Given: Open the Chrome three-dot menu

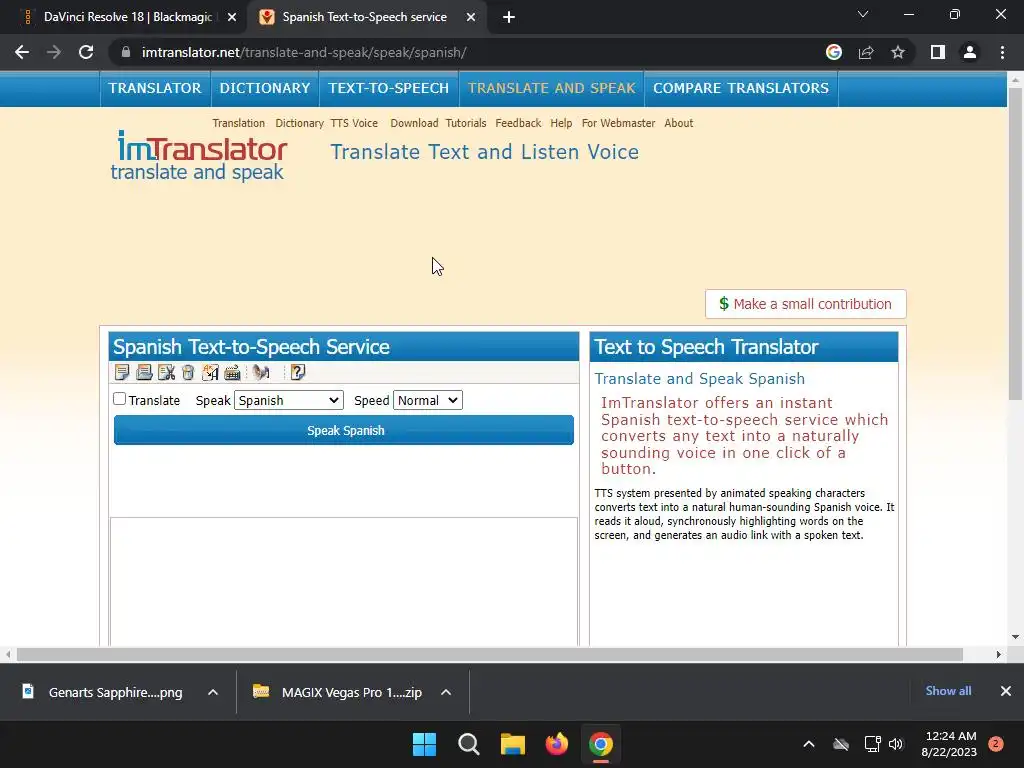Looking at the screenshot, I should (x=1002, y=52).
